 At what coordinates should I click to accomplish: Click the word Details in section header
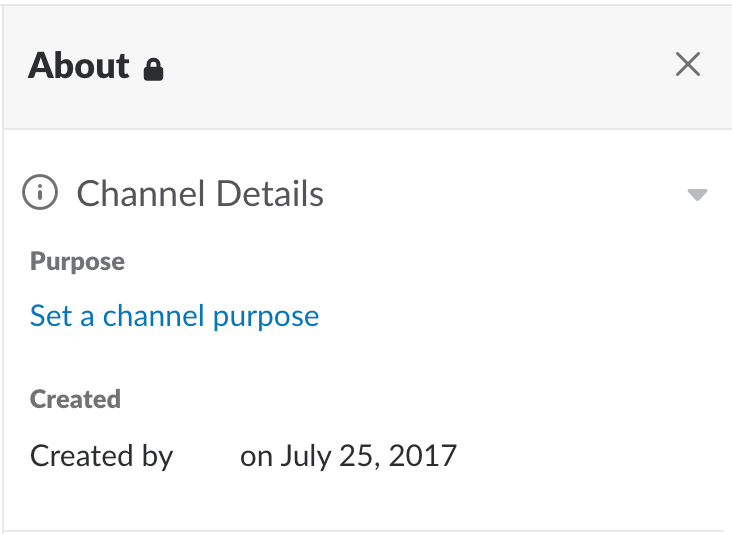click(270, 194)
